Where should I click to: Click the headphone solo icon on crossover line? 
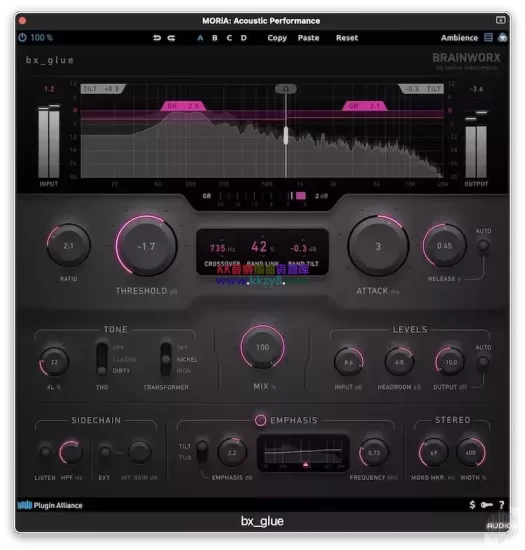(x=286, y=89)
